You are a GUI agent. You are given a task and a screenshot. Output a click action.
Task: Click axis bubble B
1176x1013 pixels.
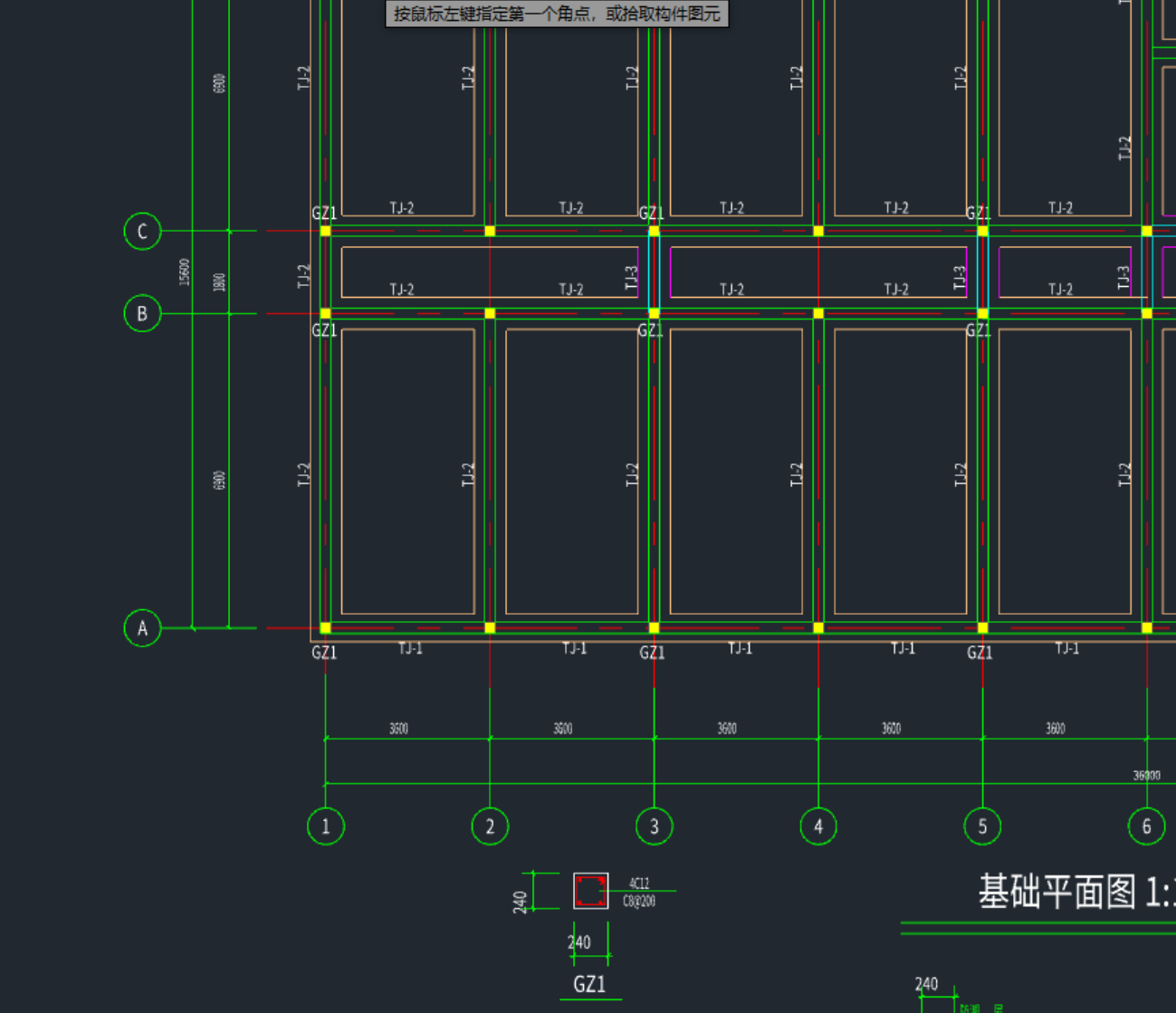click(x=142, y=313)
